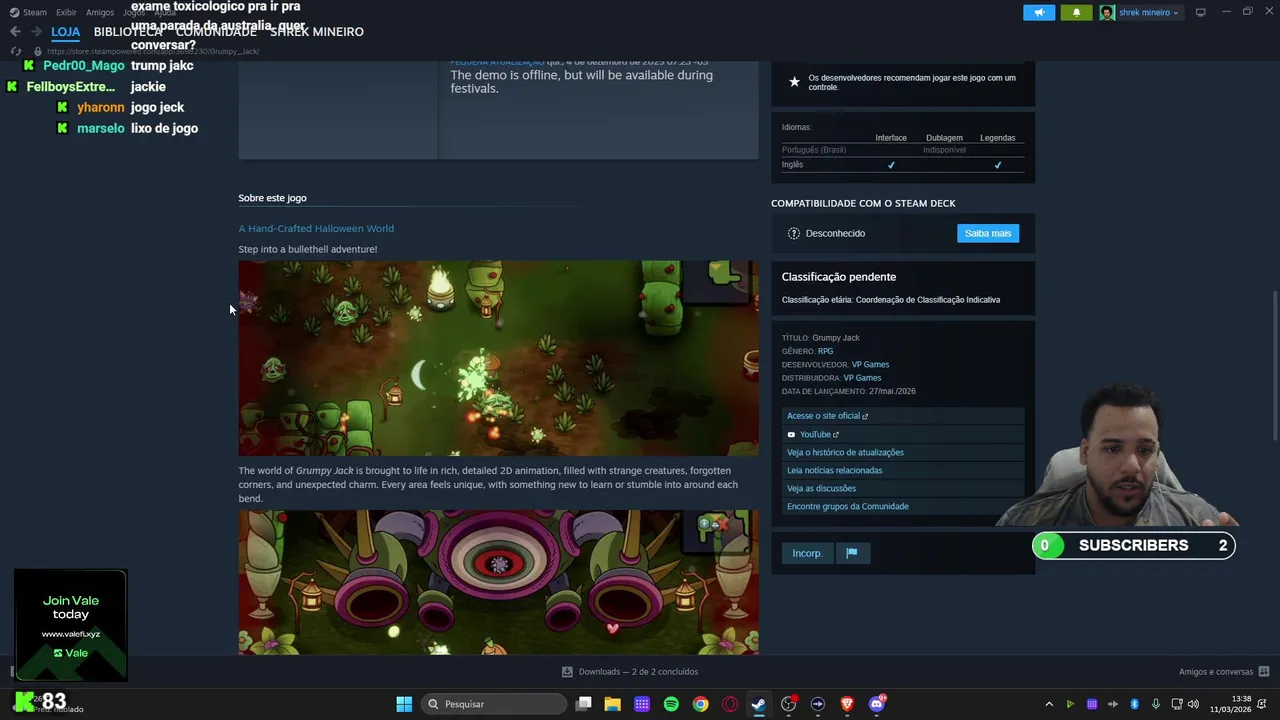The image size is (1280, 720).
Task: Open Google Chrome from the taskbar
Action: click(x=700, y=704)
